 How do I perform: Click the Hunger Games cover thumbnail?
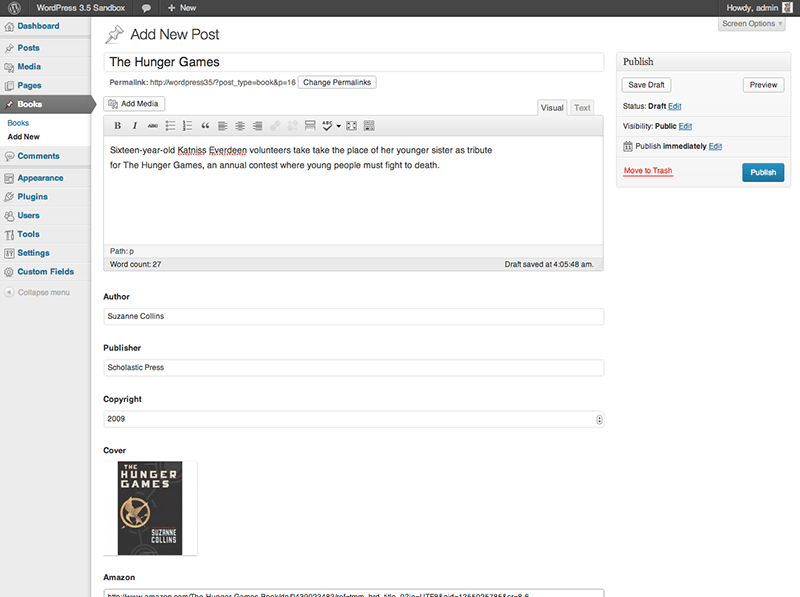point(150,508)
